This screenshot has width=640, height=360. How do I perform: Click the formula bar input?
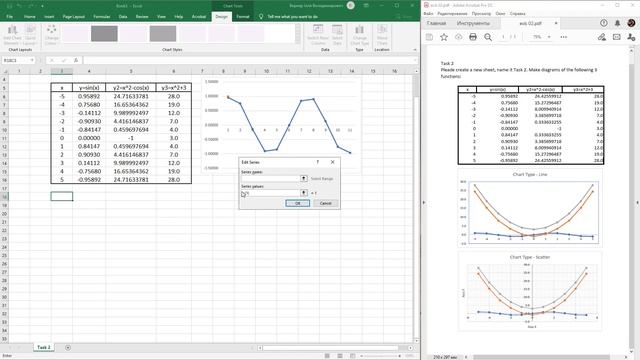tap(250, 60)
